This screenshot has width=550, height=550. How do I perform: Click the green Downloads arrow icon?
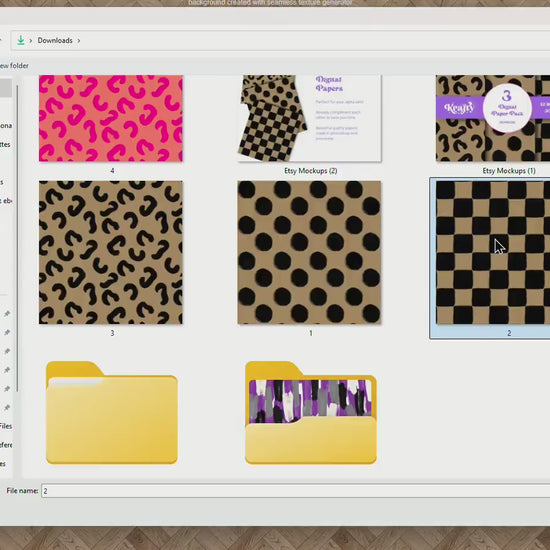click(x=21, y=40)
